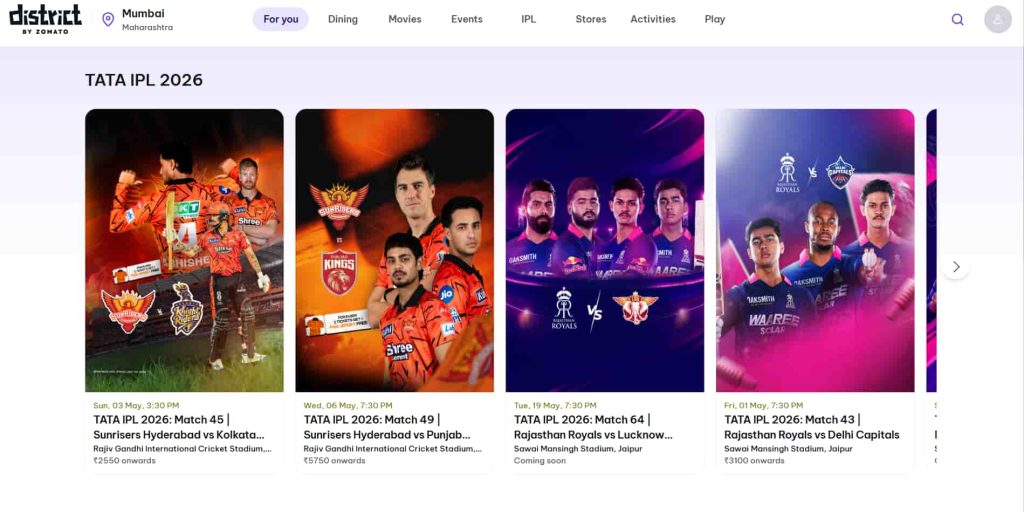
Task: Click the 'Sun, 03 May, 3:30 PM' date
Action: 136,406
